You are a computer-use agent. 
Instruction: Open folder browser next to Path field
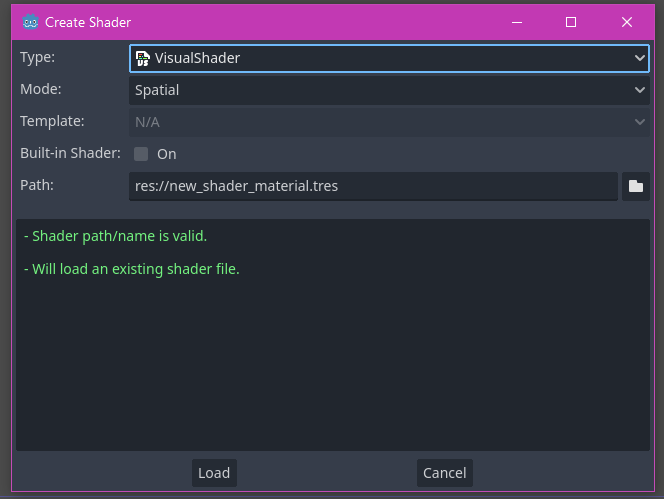[x=636, y=186]
